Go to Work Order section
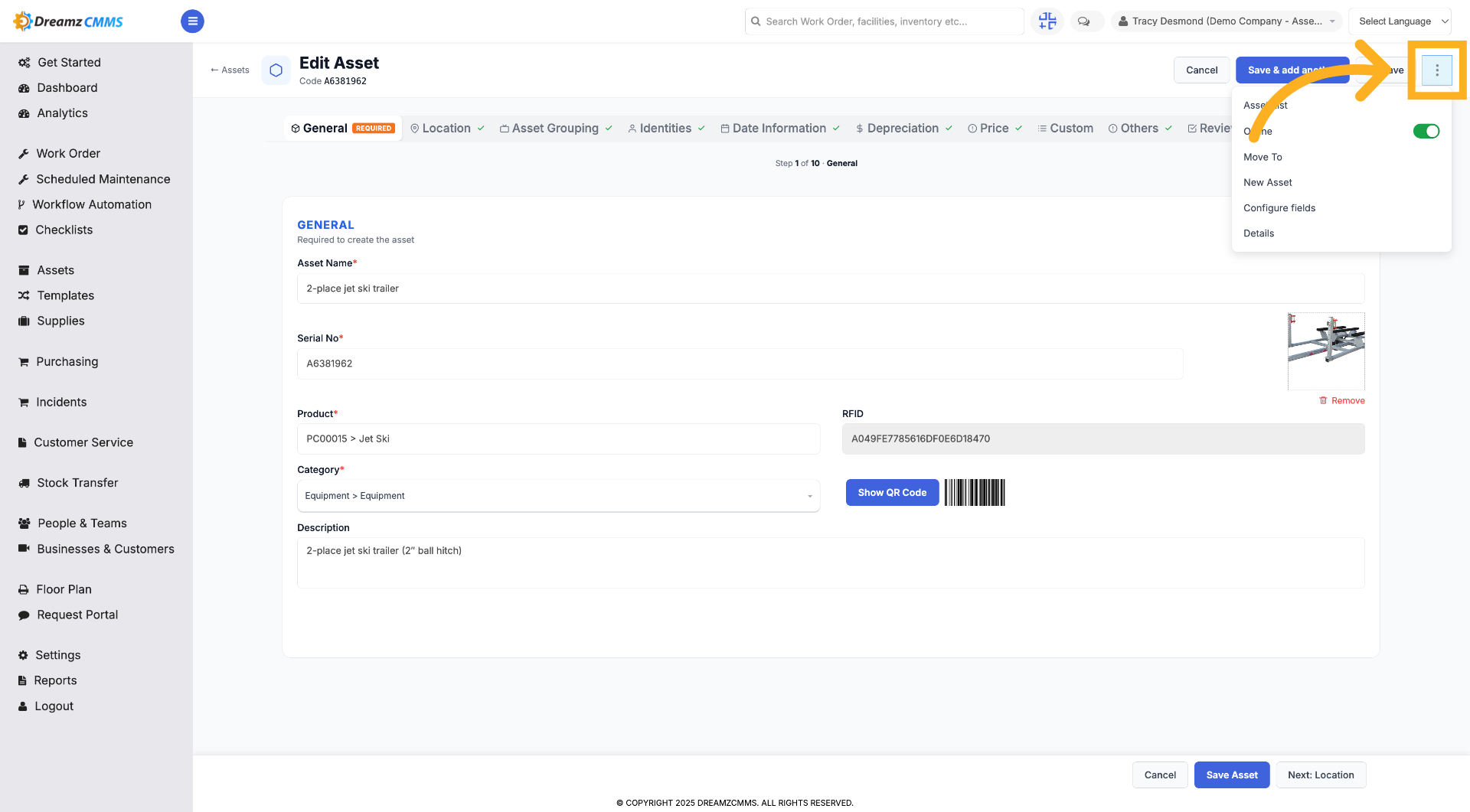Viewport: 1470px width, 812px height. point(68,154)
